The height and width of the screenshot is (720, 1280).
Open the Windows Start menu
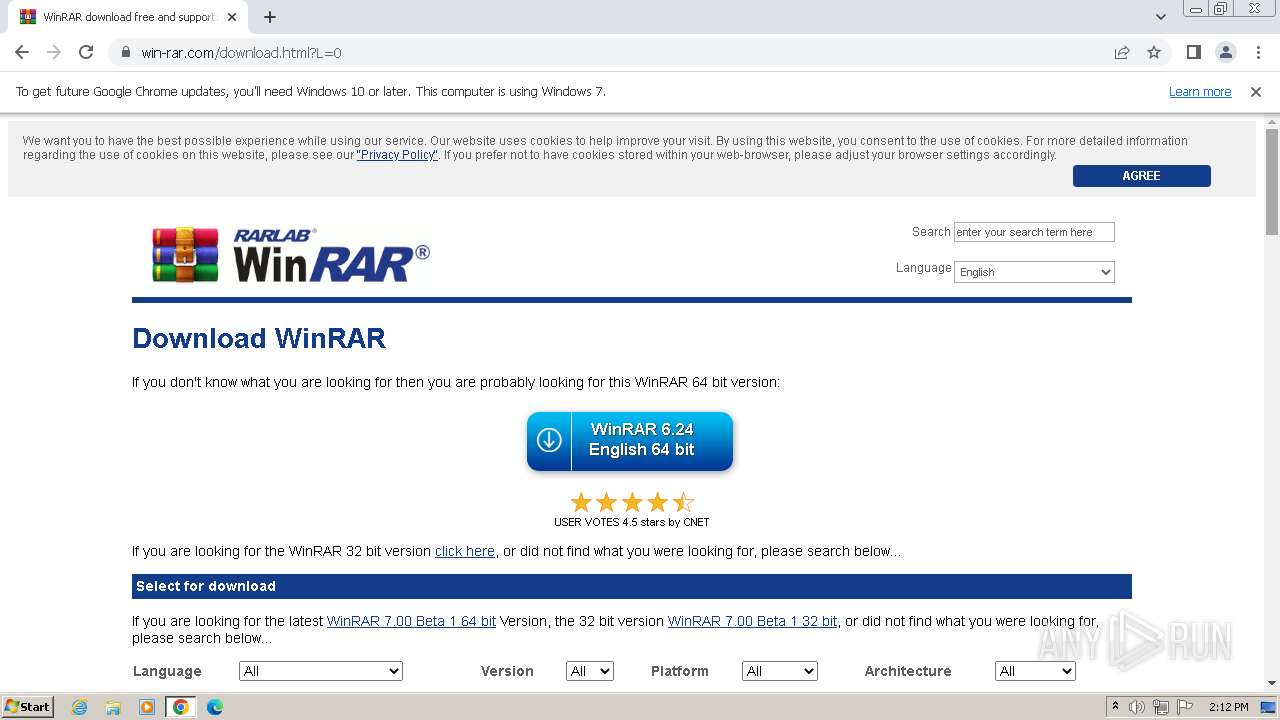click(28, 707)
